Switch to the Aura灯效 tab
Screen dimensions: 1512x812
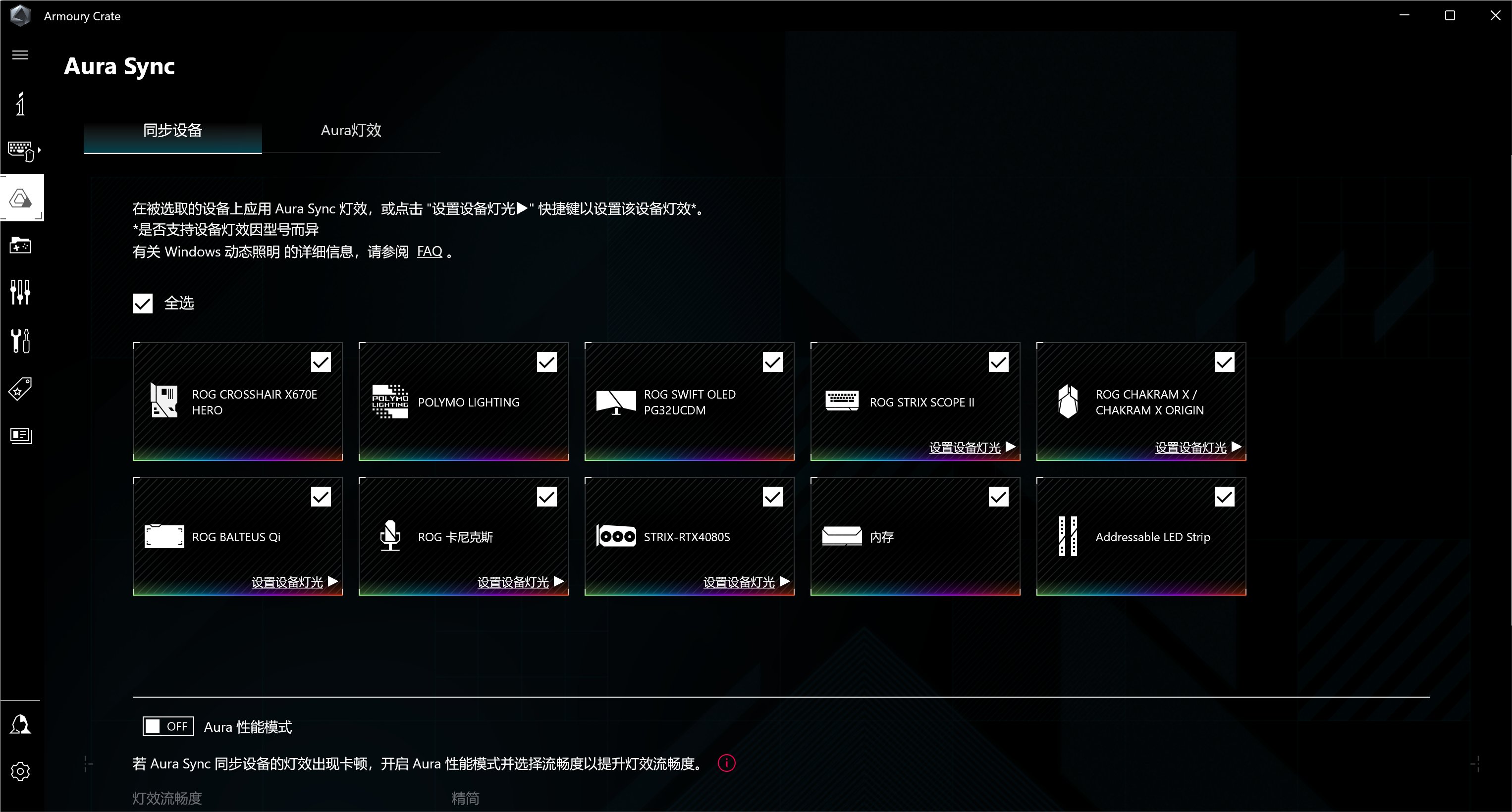[x=351, y=130]
